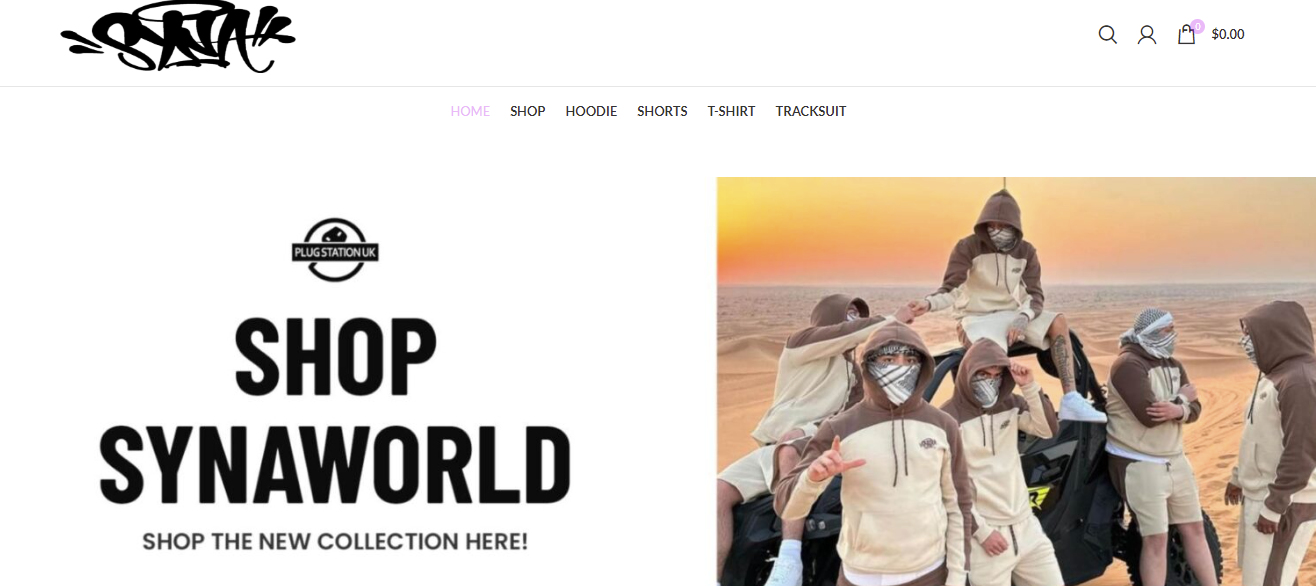Open the user account icon

point(1147,34)
